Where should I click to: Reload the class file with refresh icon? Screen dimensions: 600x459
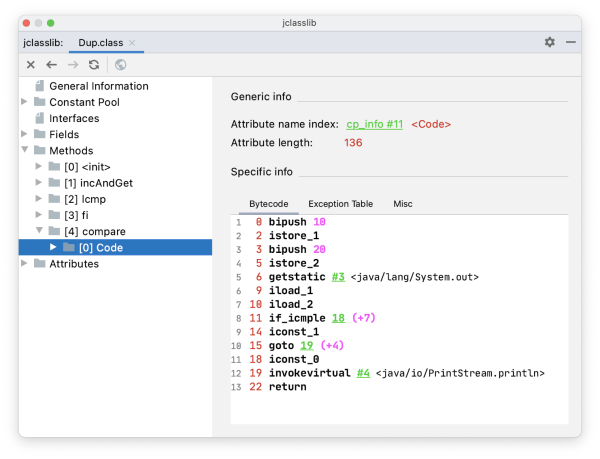(94, 65)
